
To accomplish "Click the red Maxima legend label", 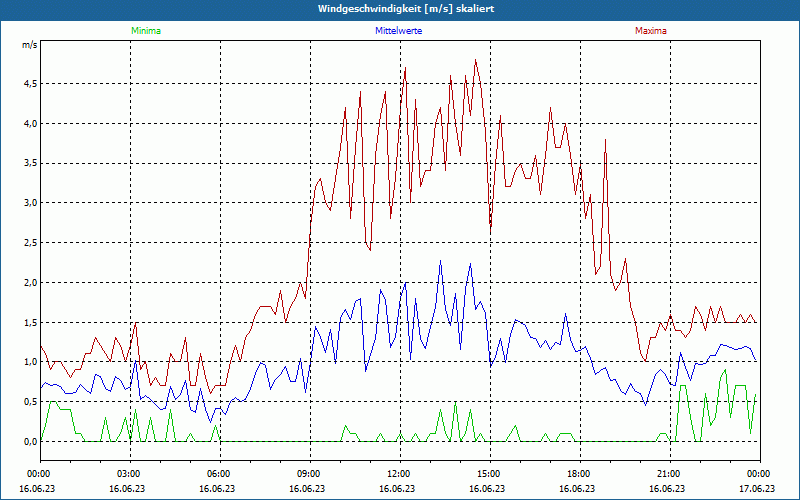I will coord(651,31).
